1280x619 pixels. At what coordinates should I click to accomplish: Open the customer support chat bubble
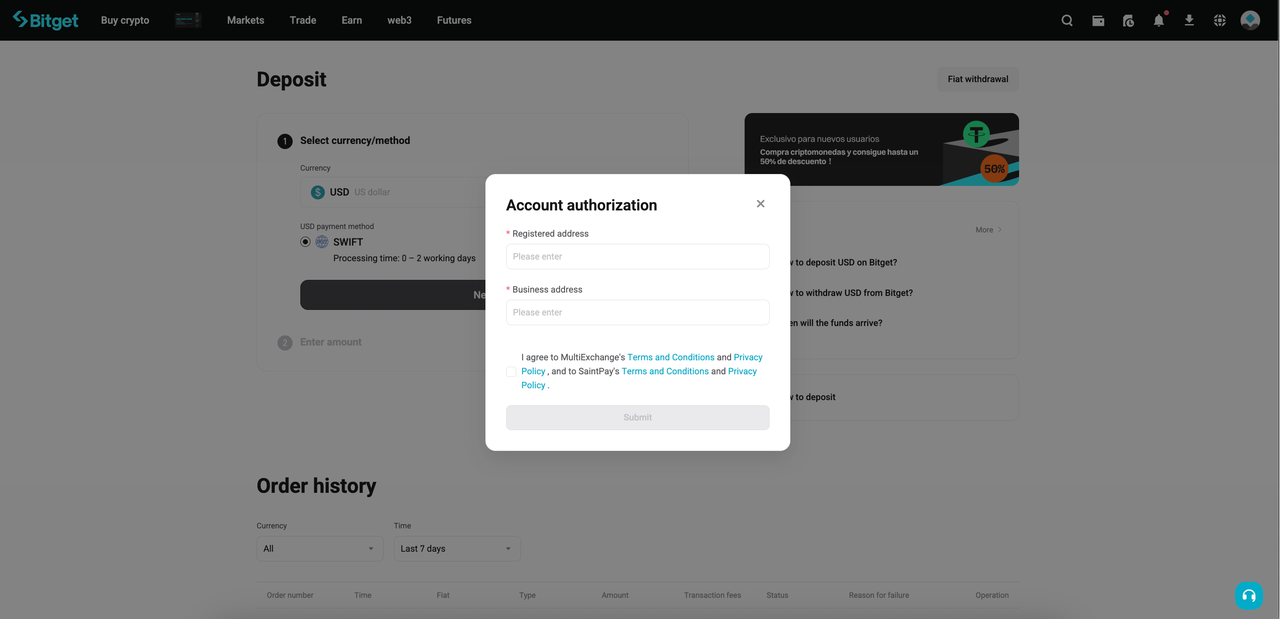click(x=1248, y=595)
